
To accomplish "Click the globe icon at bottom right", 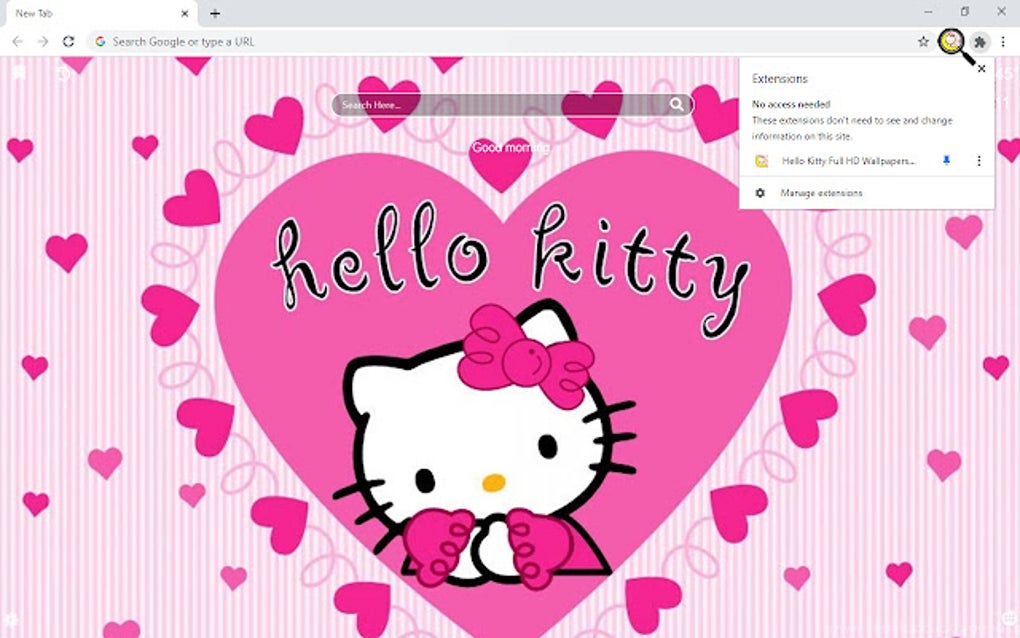I will coord(1010,617).
